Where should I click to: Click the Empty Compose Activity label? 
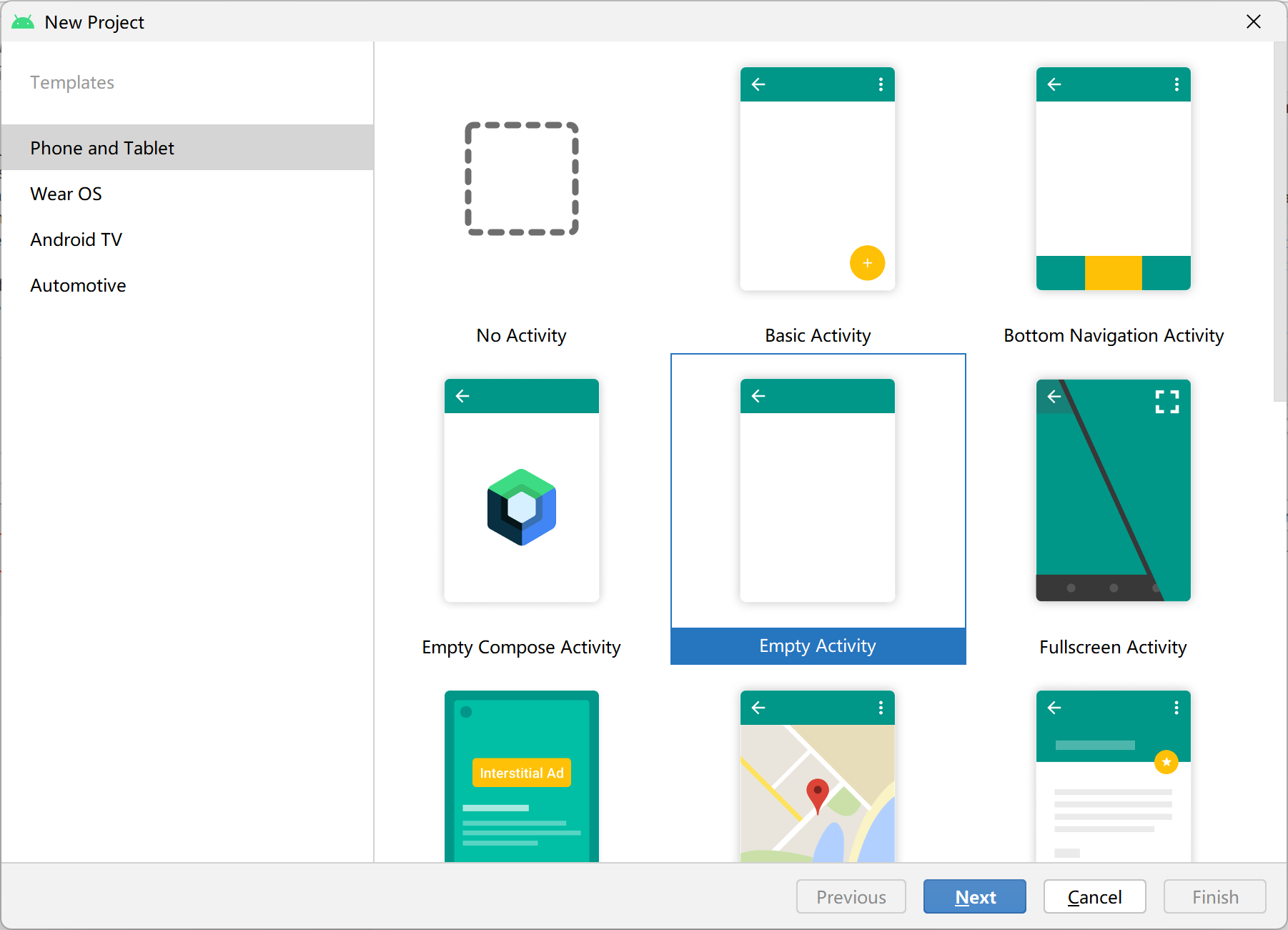[x=522, y=647]
